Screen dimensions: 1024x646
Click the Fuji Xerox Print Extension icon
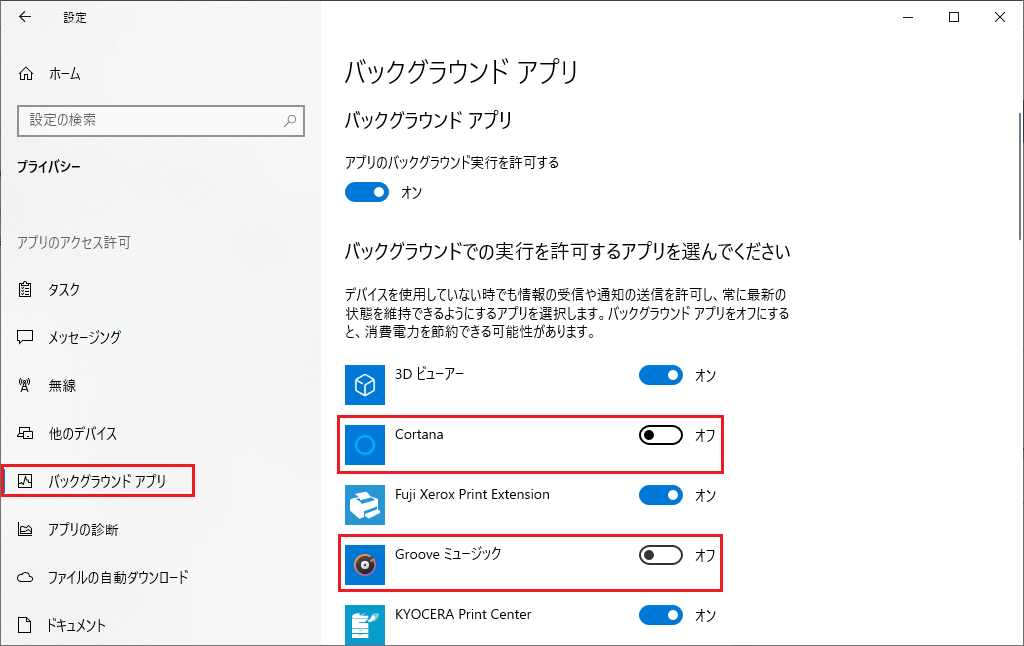tap(365, 505)
